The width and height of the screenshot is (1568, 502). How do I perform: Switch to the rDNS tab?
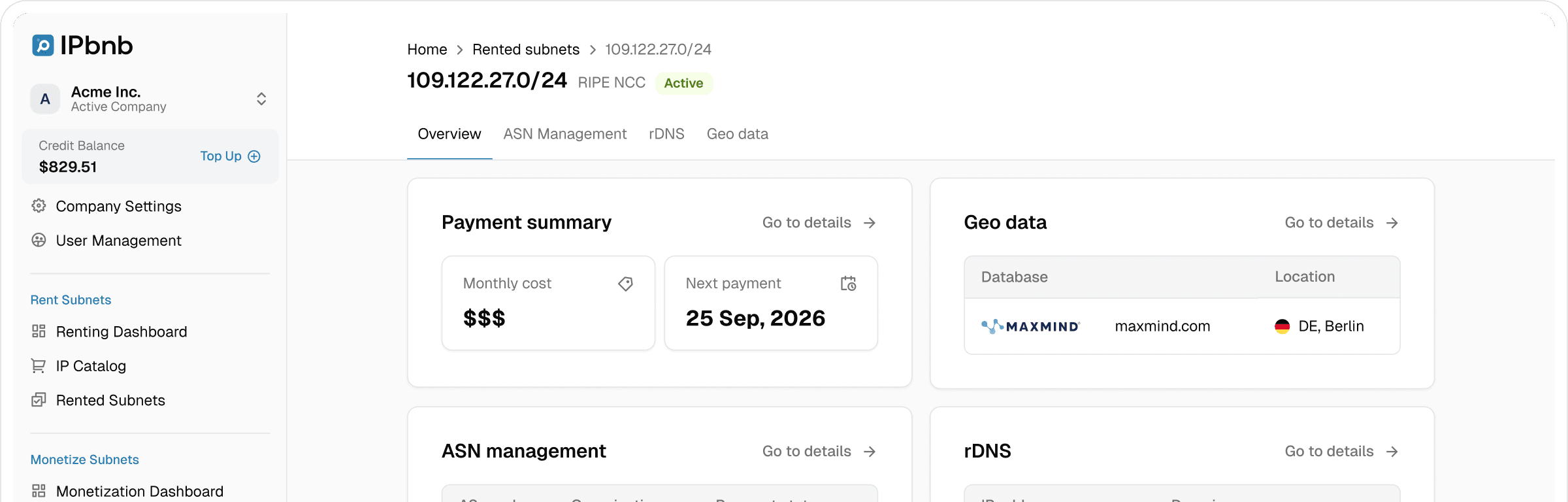(666, 134)
